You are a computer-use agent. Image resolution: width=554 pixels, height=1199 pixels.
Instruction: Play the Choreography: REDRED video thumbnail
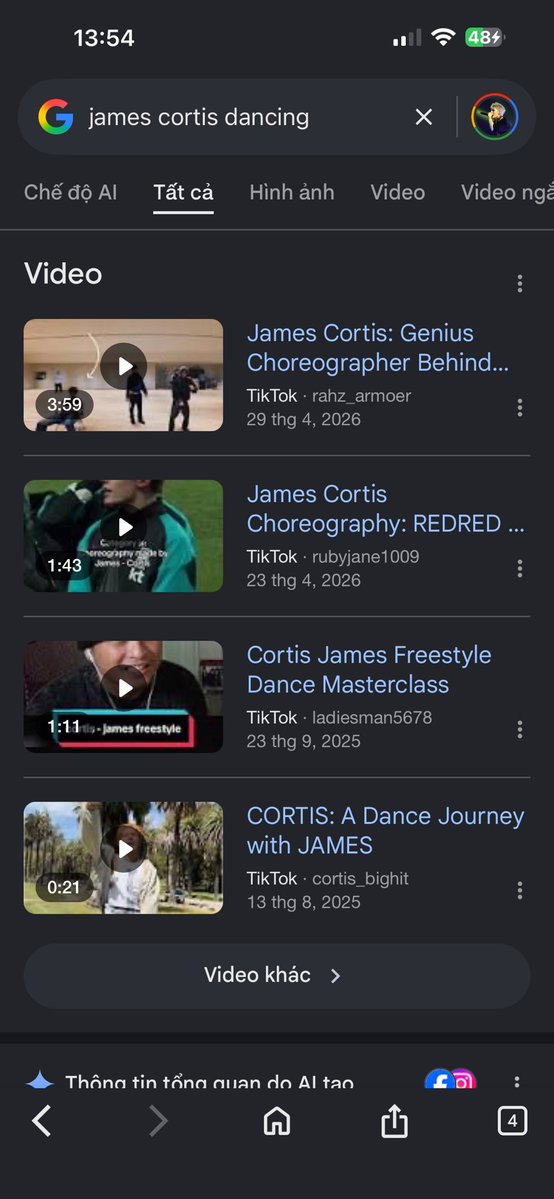click(x=123, y=536)
